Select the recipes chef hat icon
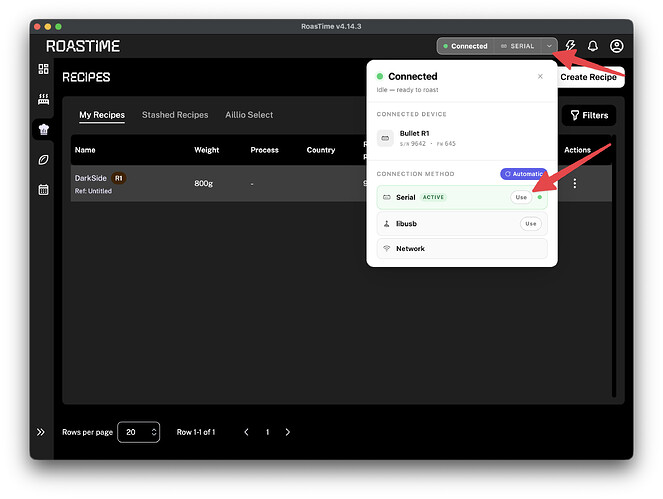 click(x=43, y=129)
